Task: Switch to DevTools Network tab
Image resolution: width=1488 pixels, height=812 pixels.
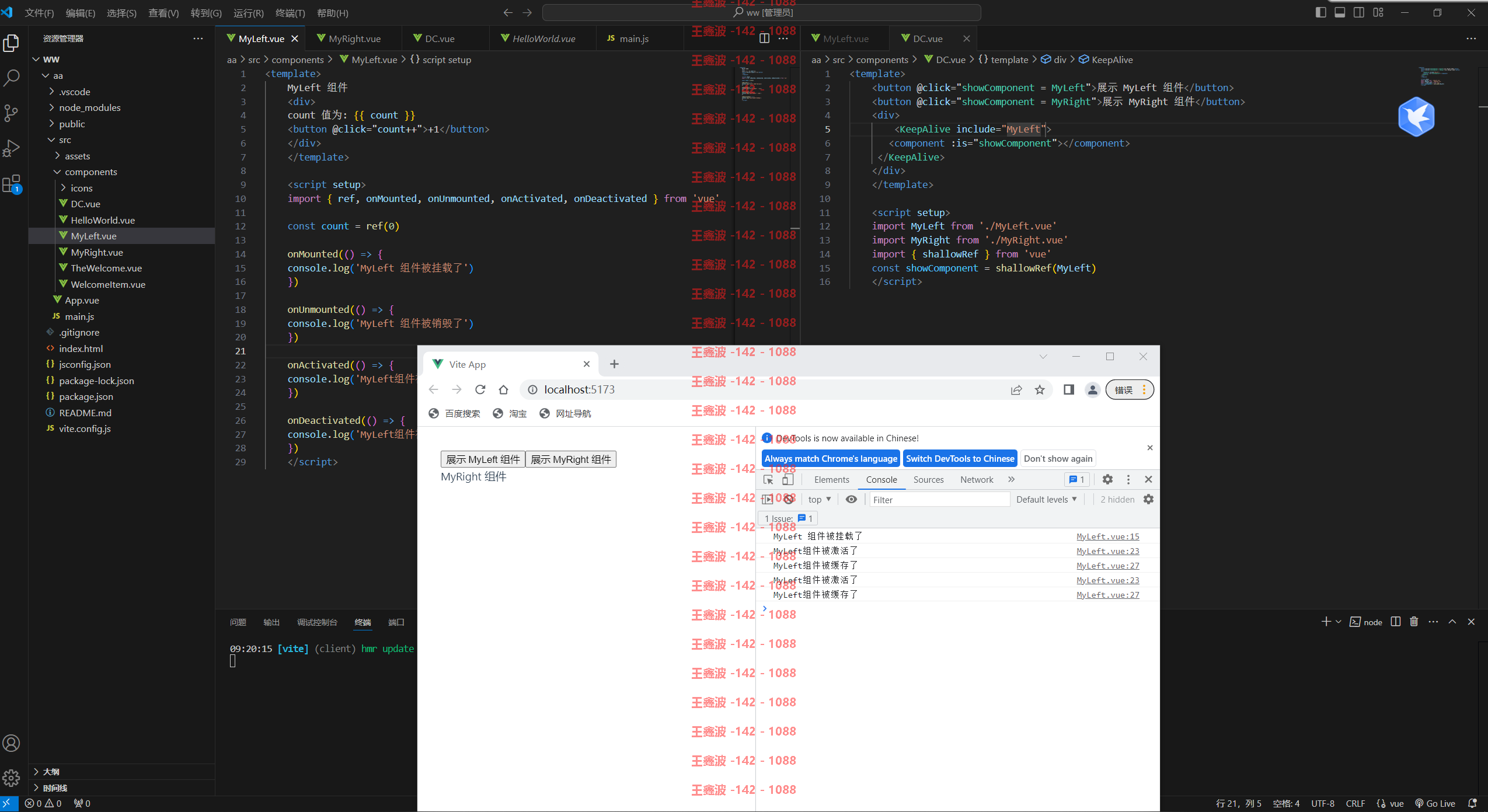Action: coord(976,479)
